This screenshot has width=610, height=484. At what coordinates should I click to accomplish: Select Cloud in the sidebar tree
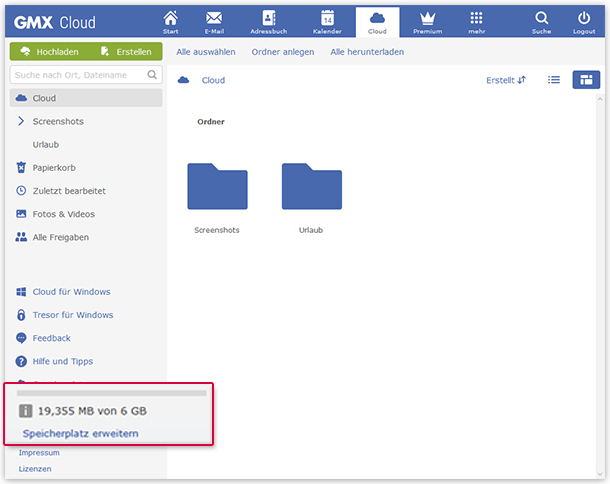(86, 98)
